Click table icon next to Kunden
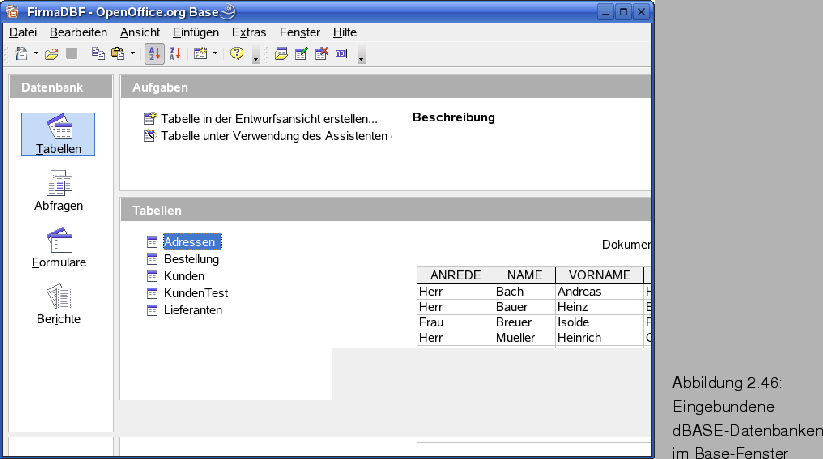Screen dimensions: 823x459 pos(152,276)
